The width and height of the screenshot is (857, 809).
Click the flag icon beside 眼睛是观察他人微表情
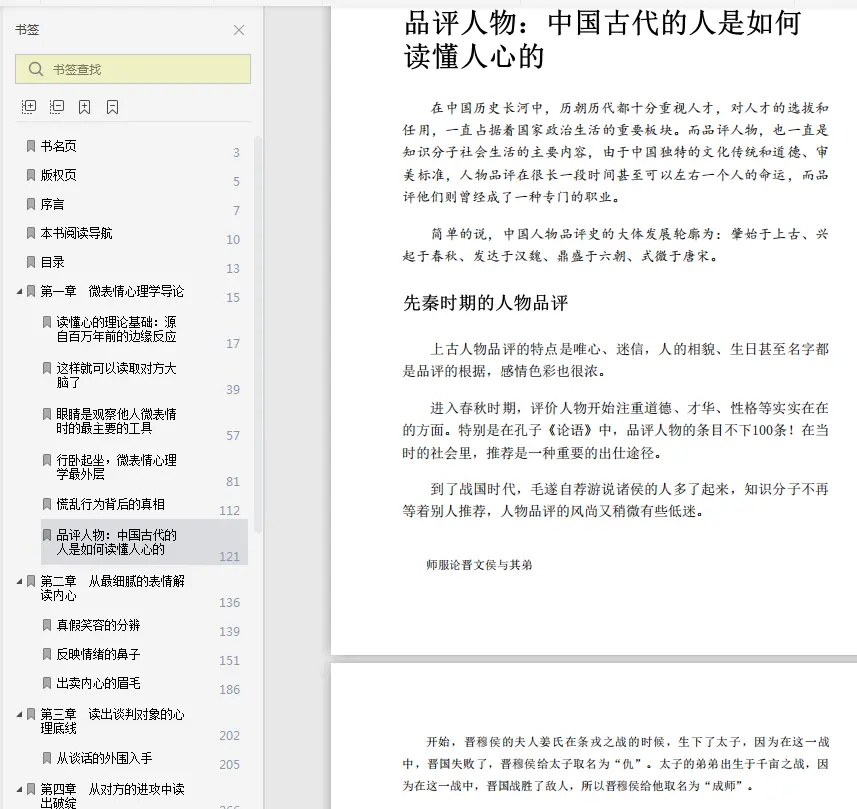(47, 414)
